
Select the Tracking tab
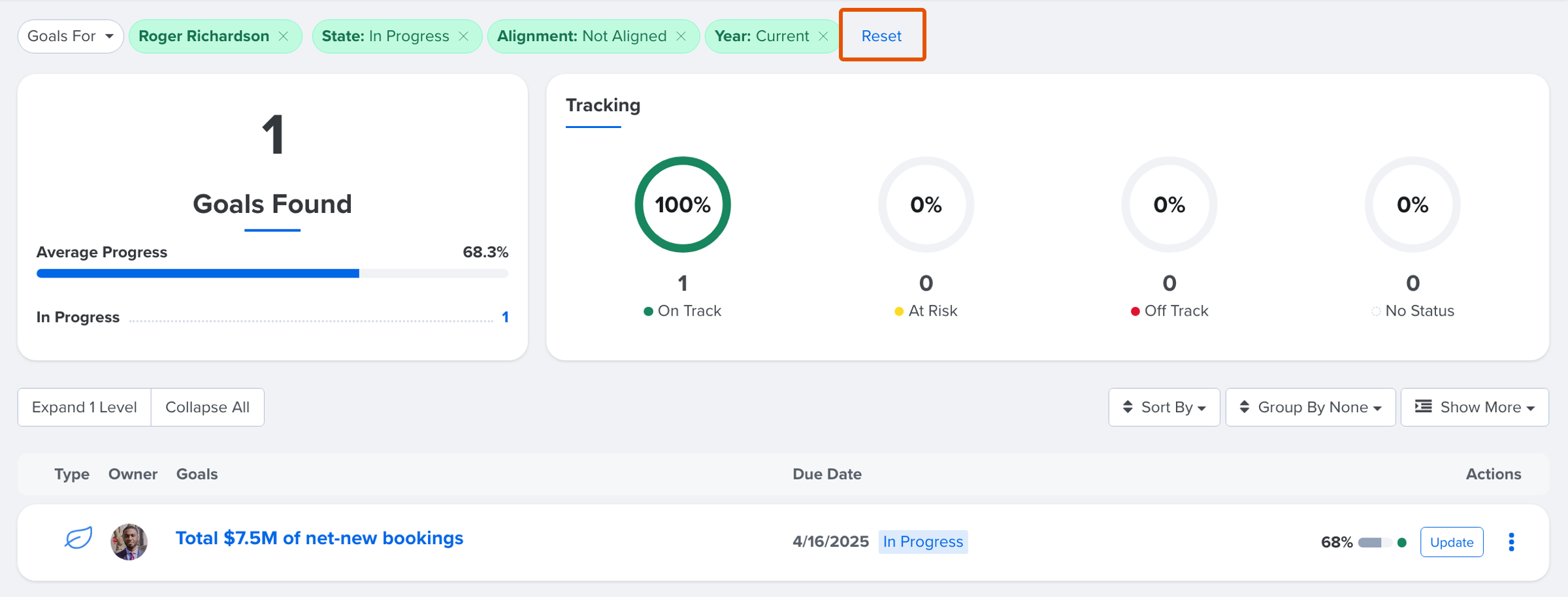pyautogui.click(x=603, y=106)
